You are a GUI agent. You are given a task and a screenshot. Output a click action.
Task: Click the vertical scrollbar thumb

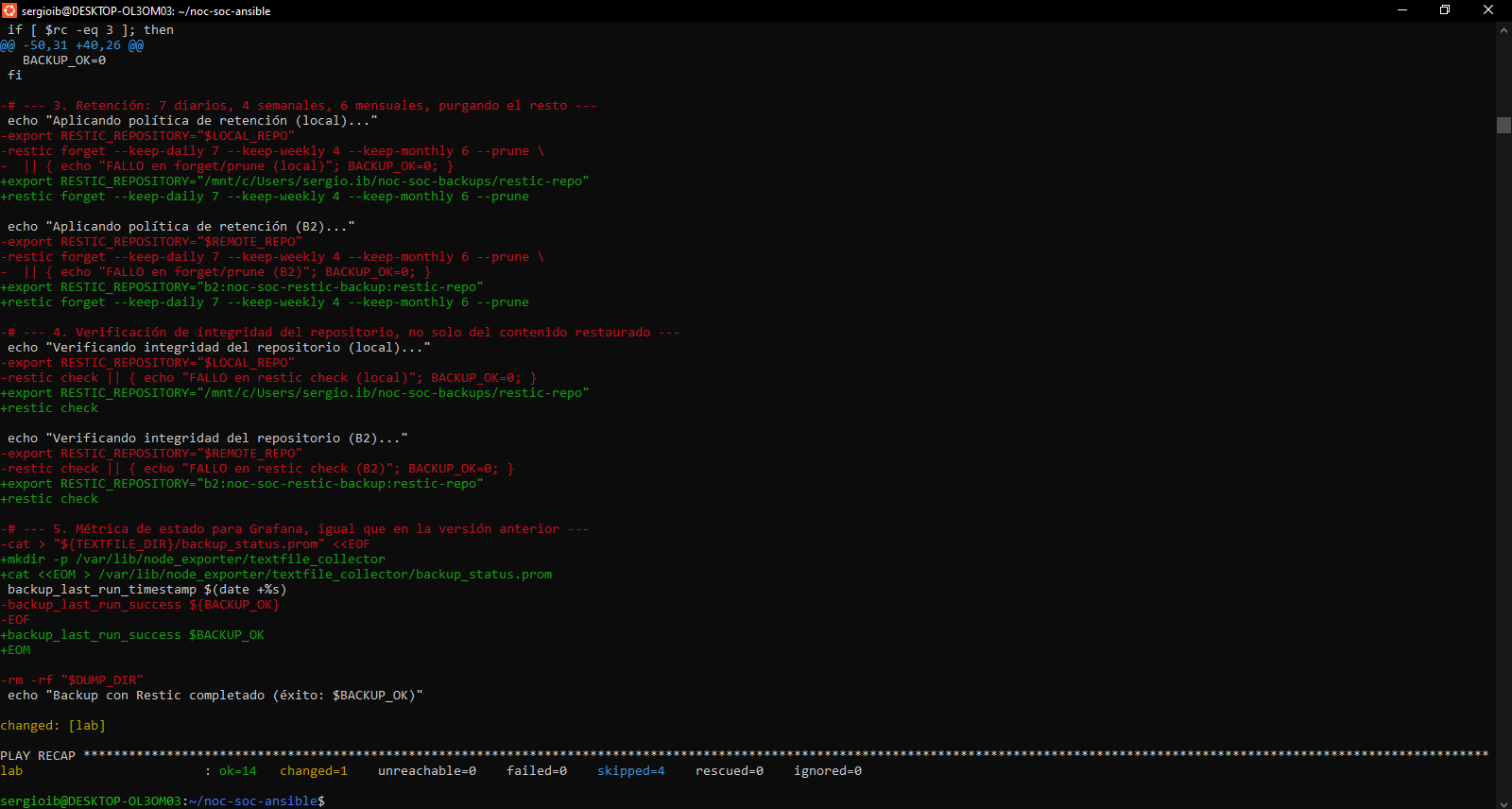coord(1503,125)
